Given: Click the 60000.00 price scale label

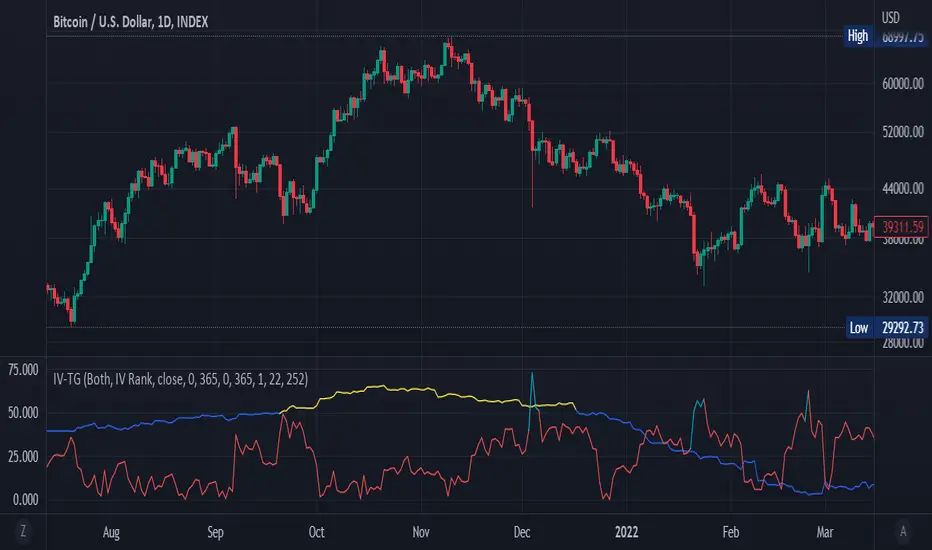Looking at the screenshot, I should coord(904,84).
